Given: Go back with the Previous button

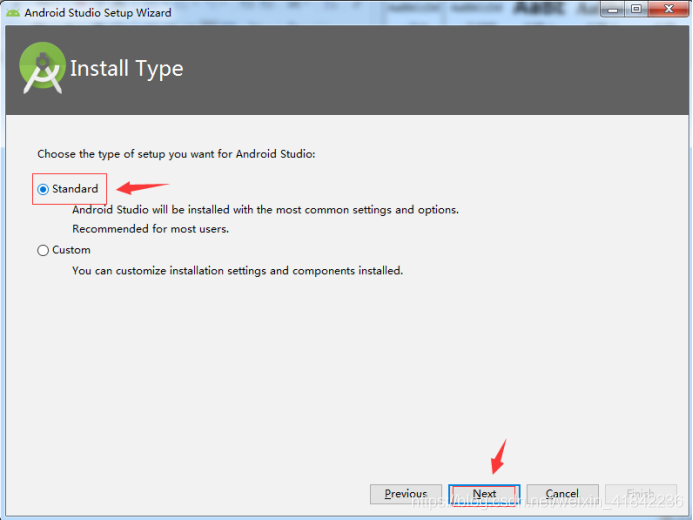Looking at the screenshot, I should [406, 493].
